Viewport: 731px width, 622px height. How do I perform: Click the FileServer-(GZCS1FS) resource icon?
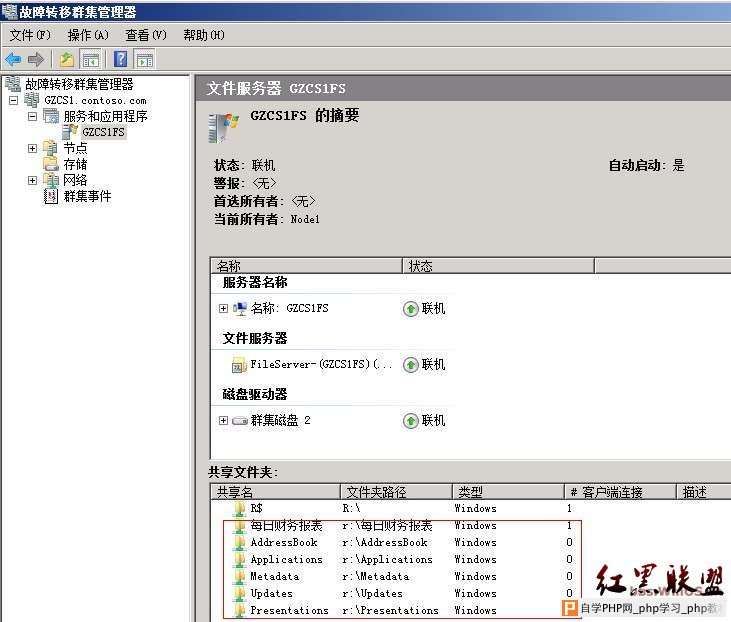(239, 365)
